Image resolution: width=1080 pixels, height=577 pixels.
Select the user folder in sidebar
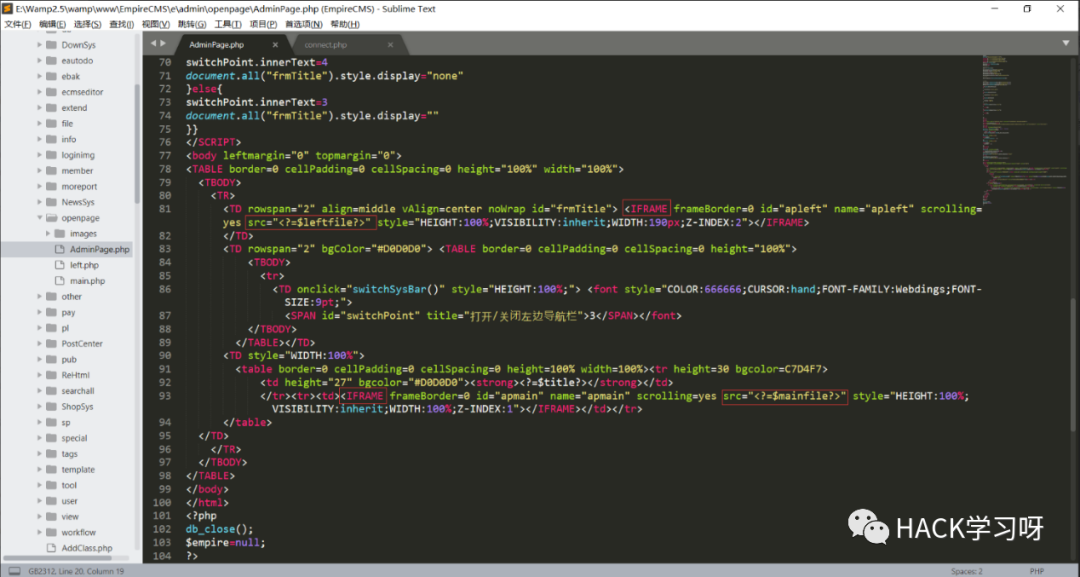pyautogui.click(x=70, y=501)
